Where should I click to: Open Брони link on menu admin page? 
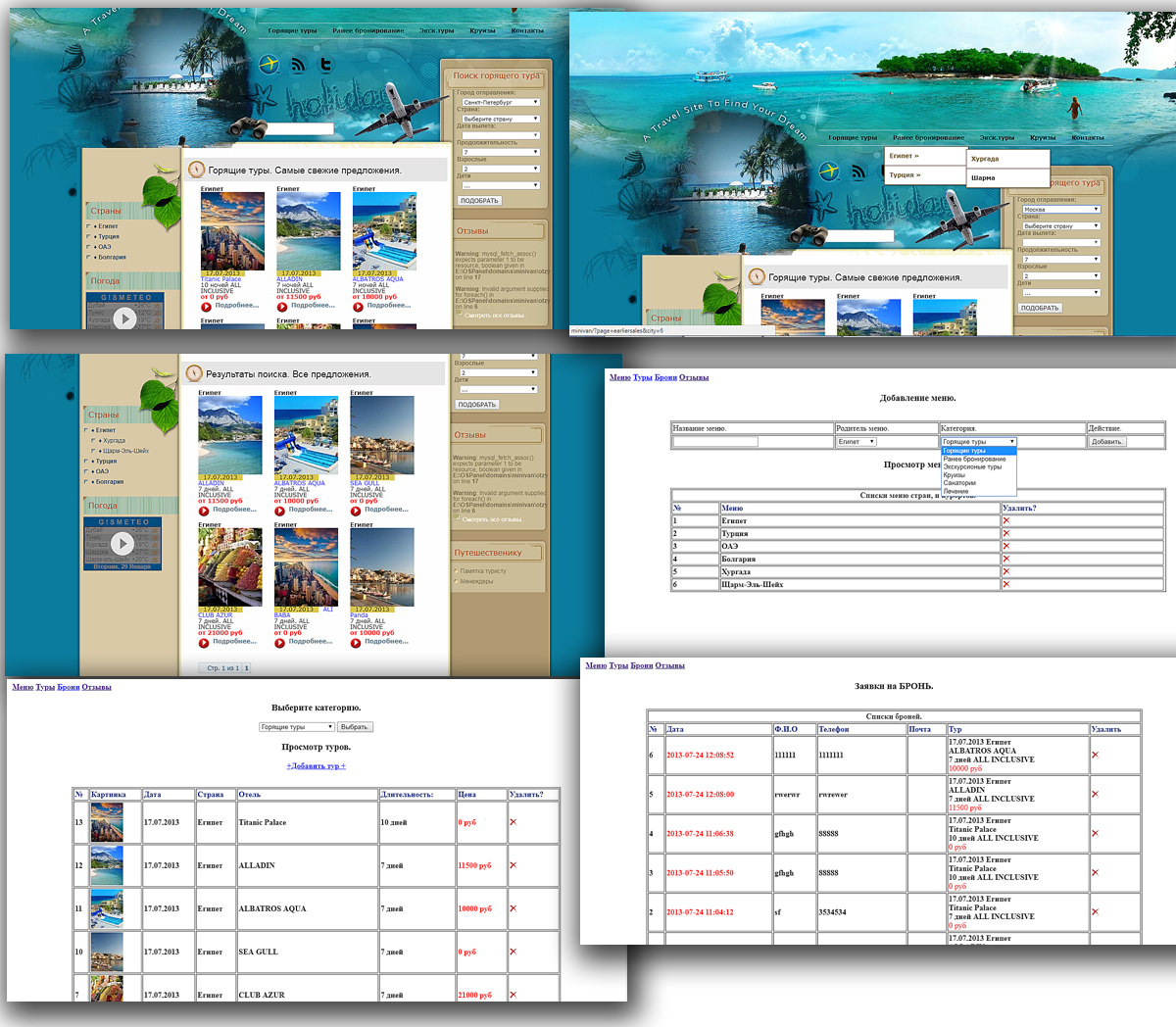point(666,377)
